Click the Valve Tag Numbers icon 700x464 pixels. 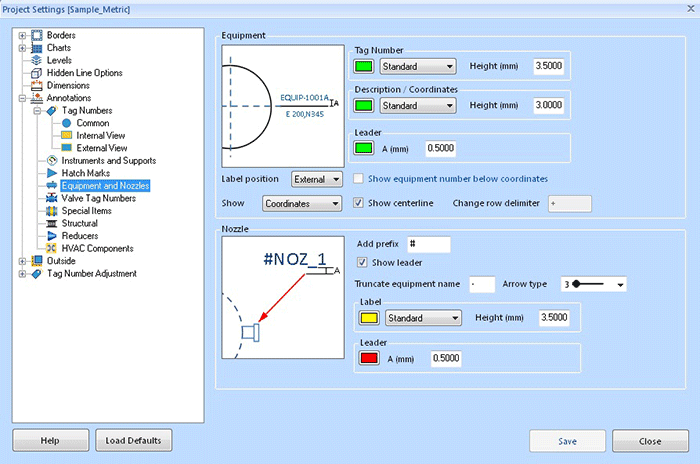(x=52, y=198)
